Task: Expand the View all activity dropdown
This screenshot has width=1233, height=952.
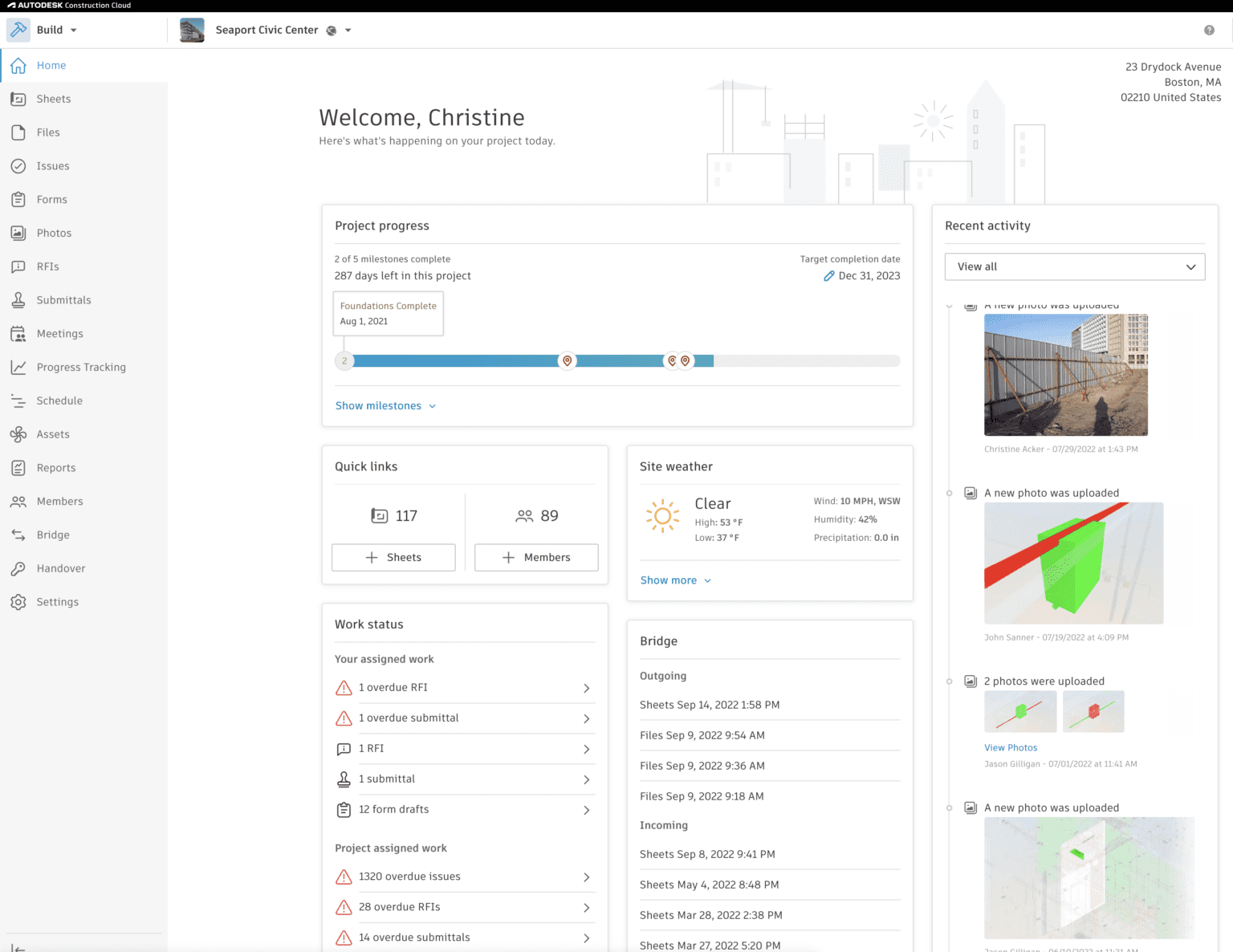Action: tap(1074, 266)
